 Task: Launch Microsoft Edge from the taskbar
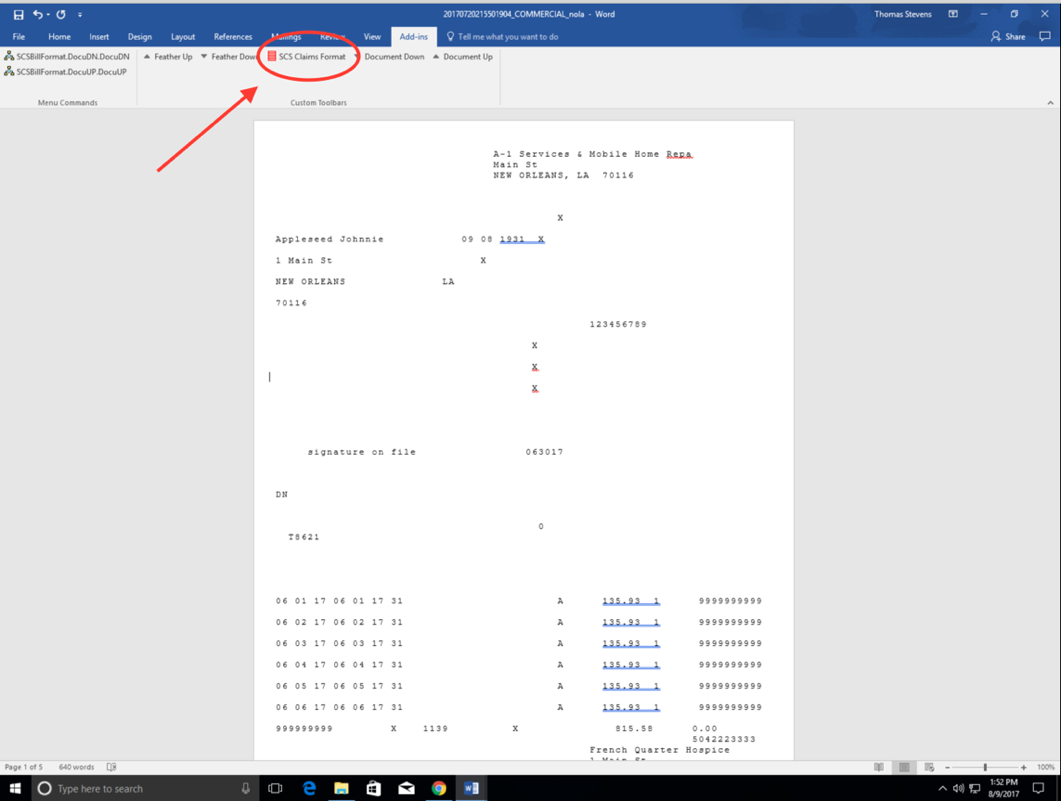tap(309, 788)
